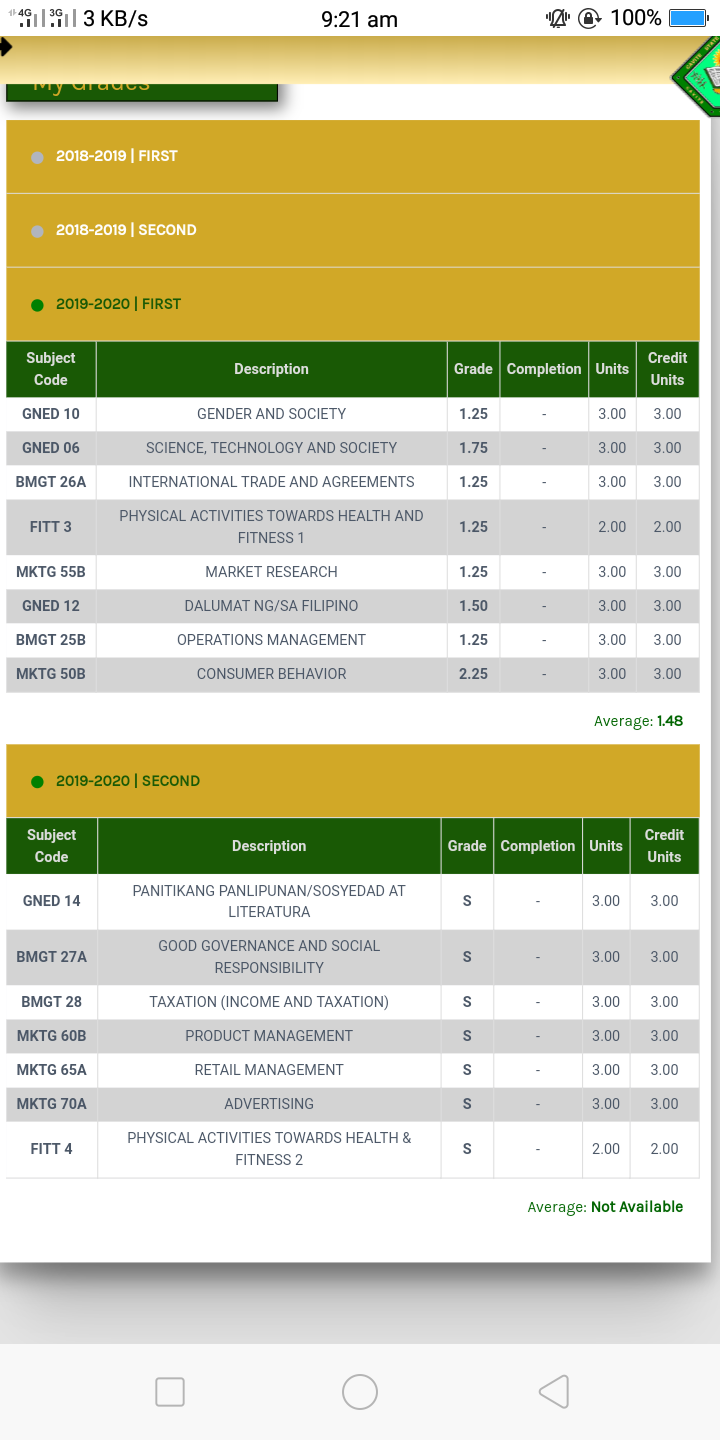Tap the MKTG 50B Consumer Behavior row

point(353,674)
